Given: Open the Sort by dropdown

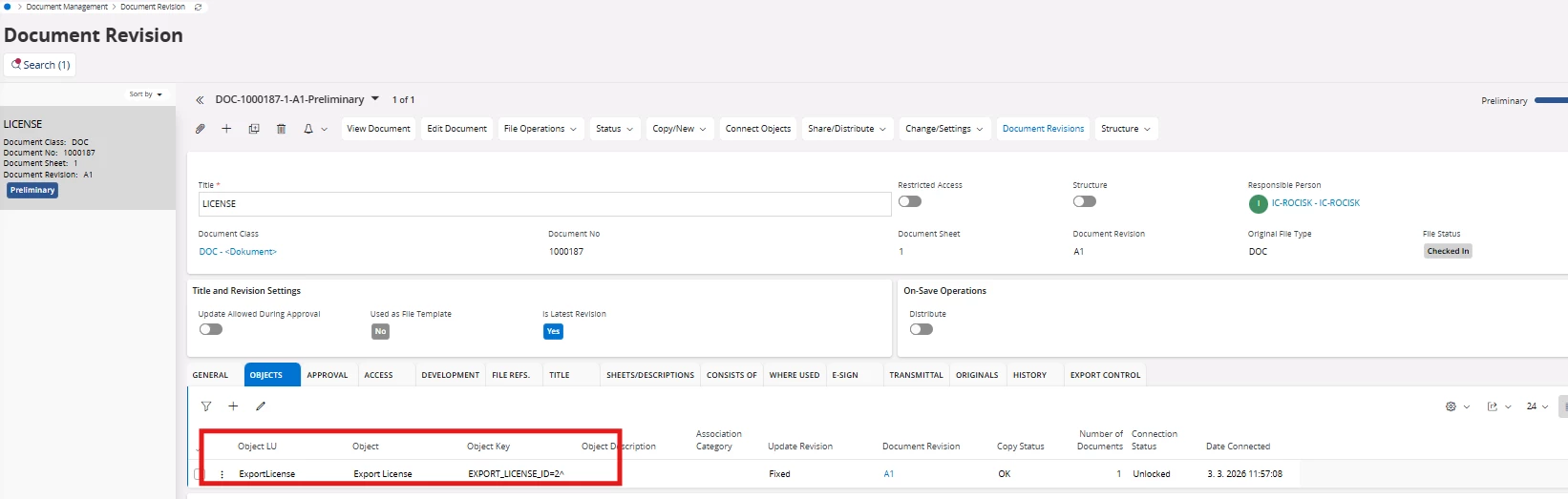Looking at the screenshot, I should click(x=146, y=94).
